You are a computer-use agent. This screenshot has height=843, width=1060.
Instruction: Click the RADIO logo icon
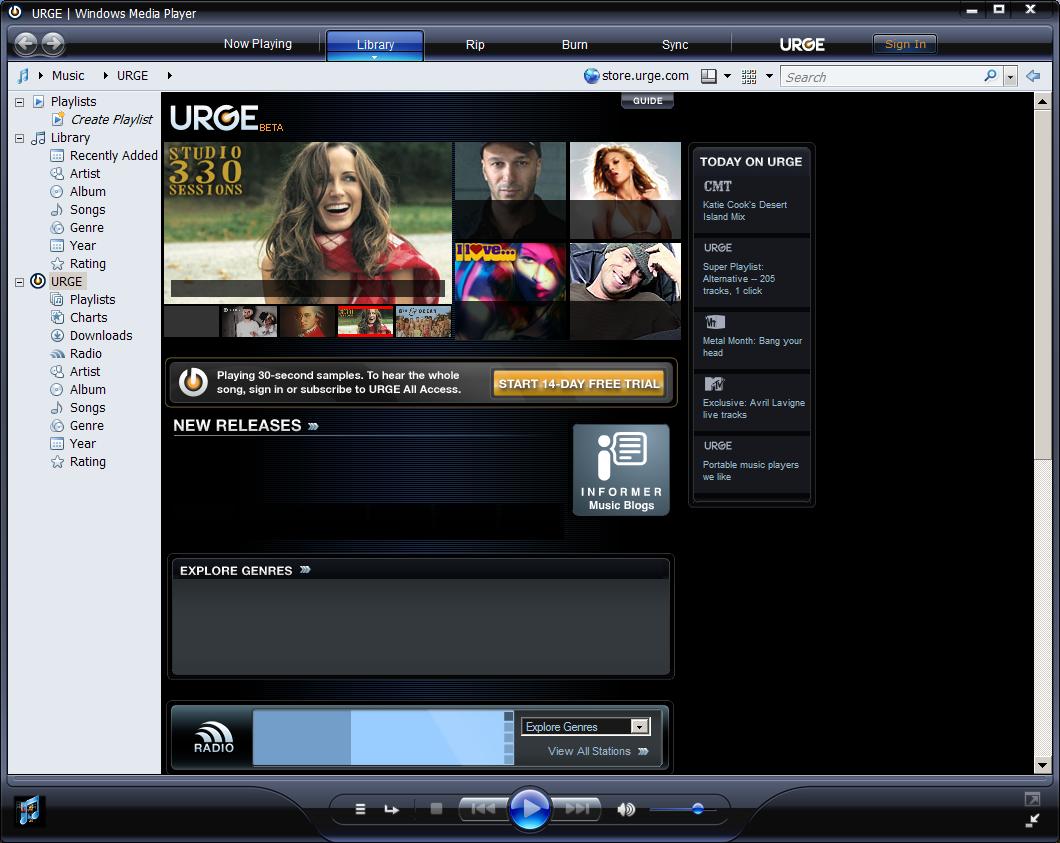point(214,737)
